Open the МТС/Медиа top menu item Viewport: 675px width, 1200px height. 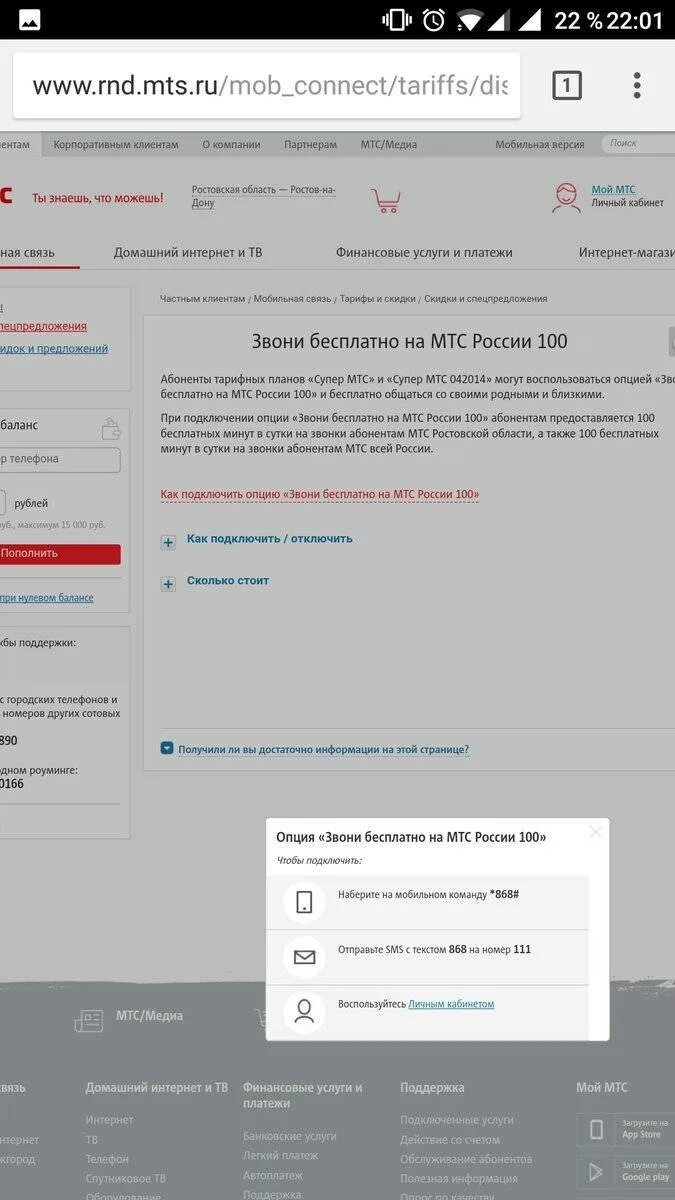coord(389,144)
